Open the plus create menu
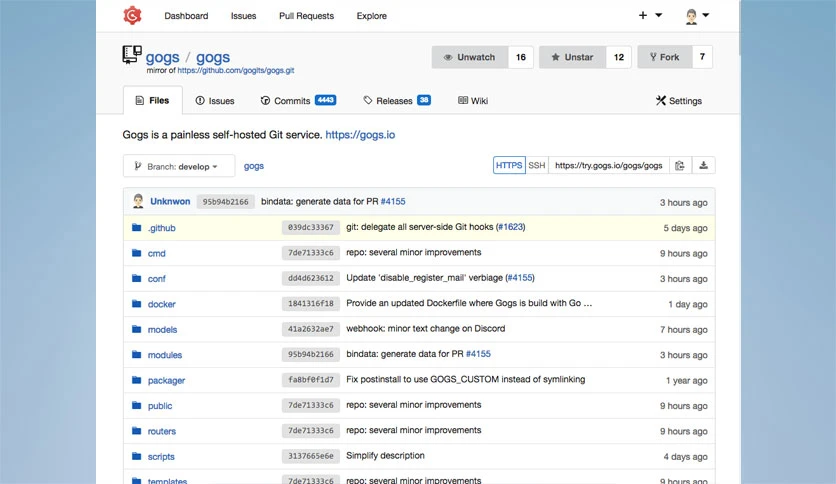836x484 pixels. (x=650, y=15)
